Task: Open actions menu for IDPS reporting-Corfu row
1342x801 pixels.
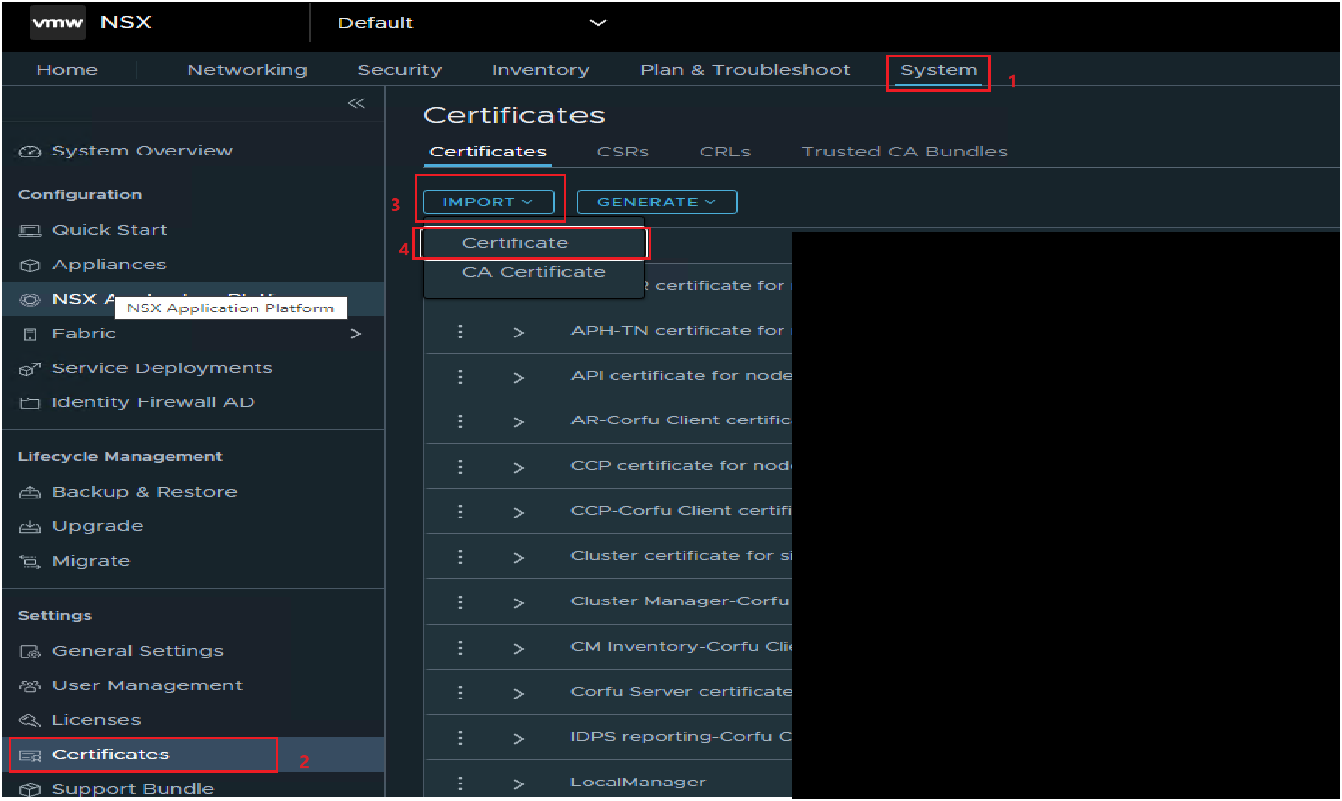Action: click(x=460, y=737)
